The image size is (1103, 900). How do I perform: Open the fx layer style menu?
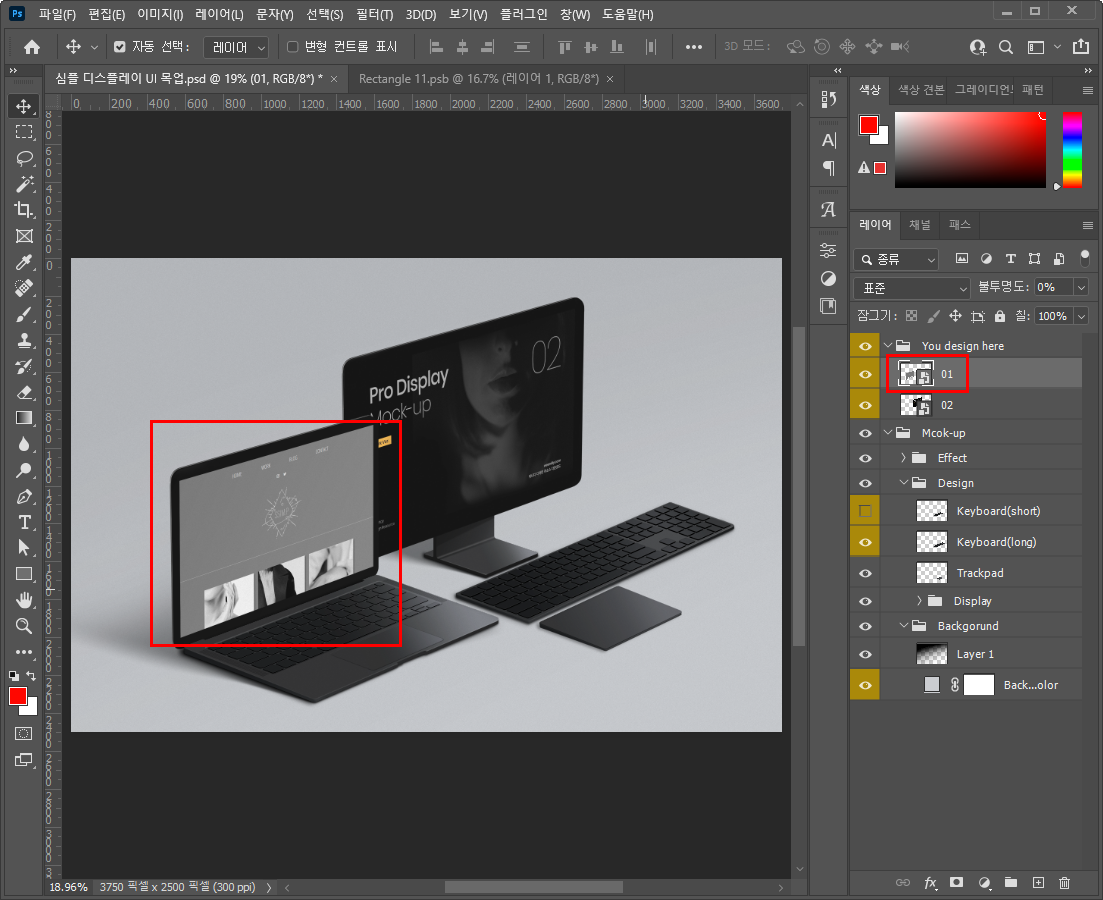931,882
